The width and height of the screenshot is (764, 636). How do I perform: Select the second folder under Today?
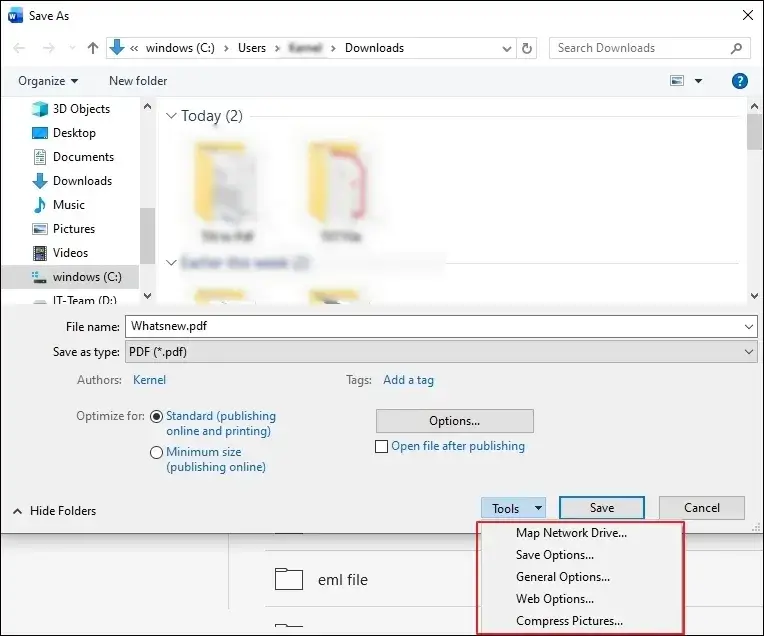[341, 191]
